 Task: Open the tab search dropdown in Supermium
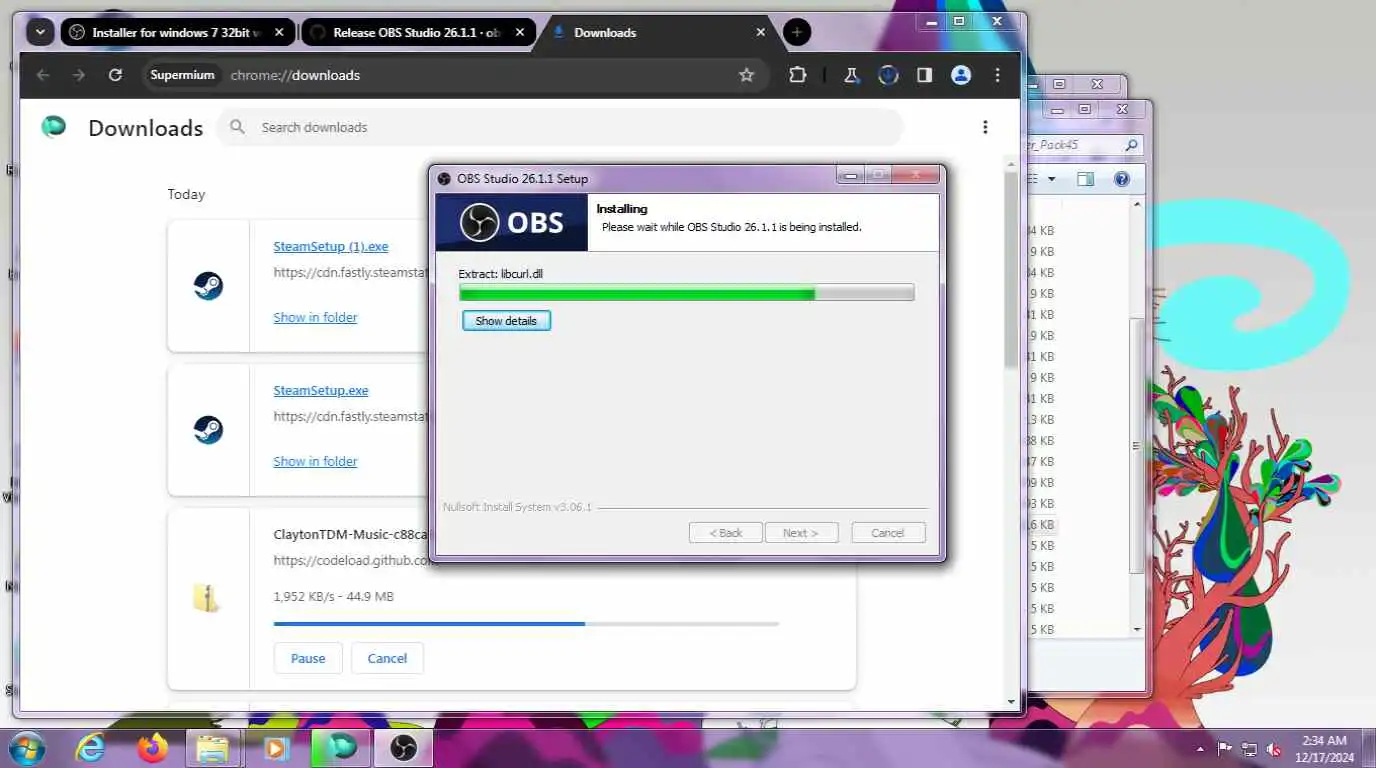click(x=40, y=32)
